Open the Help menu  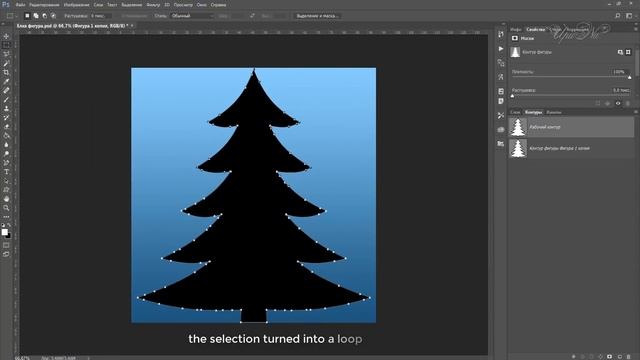pos(218,5)
